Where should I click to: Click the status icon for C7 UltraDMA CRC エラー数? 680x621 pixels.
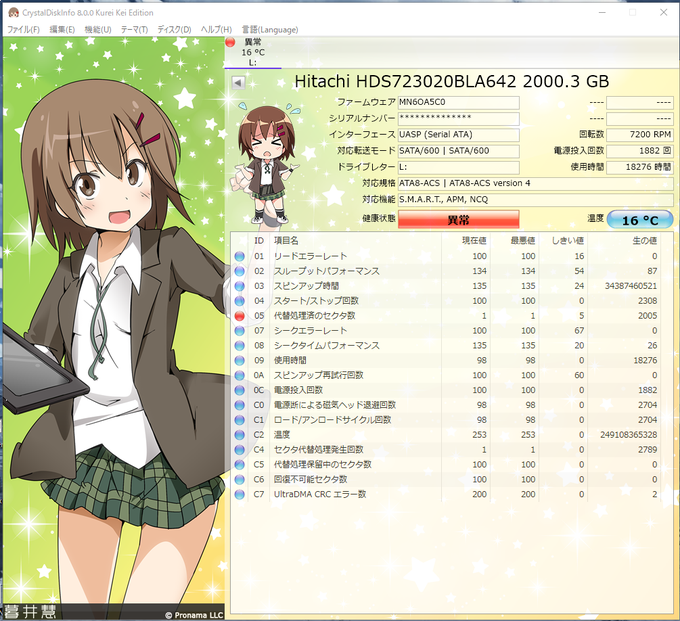pos(239,494)
